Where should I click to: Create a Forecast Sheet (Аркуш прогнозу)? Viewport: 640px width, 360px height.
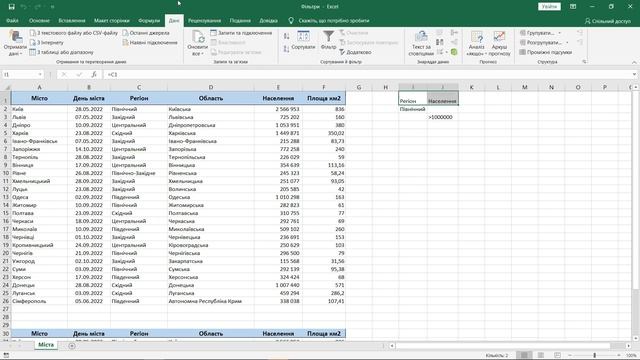tap(499, 43)
